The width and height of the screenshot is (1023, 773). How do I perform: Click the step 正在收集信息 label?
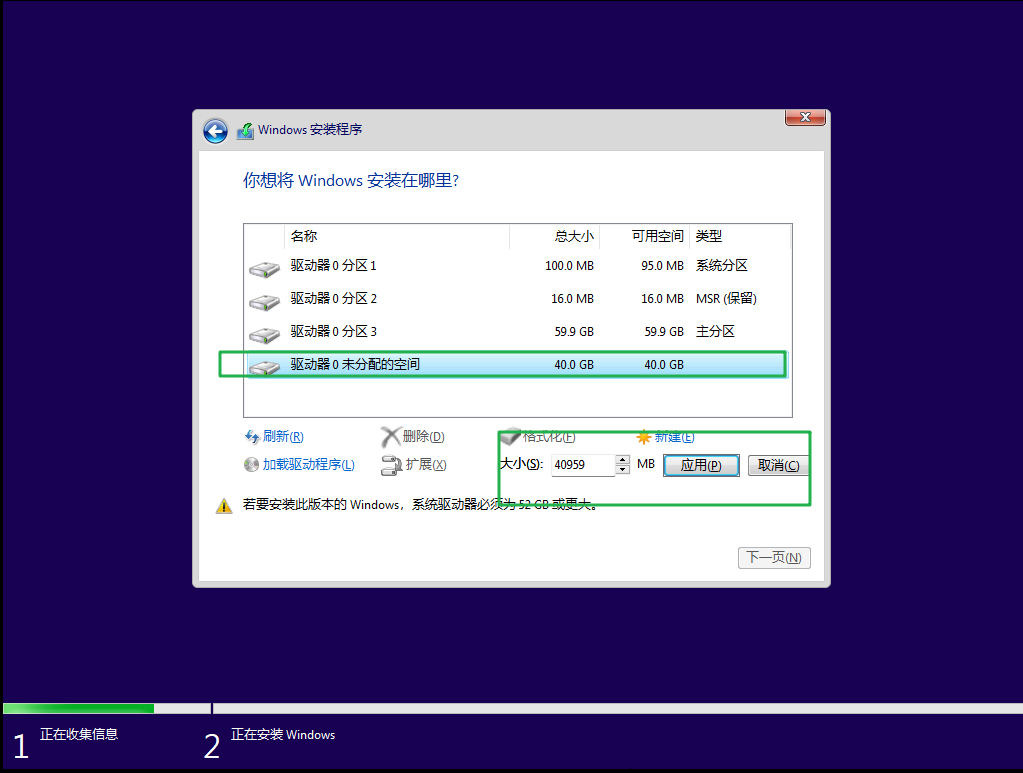point(79,735)
